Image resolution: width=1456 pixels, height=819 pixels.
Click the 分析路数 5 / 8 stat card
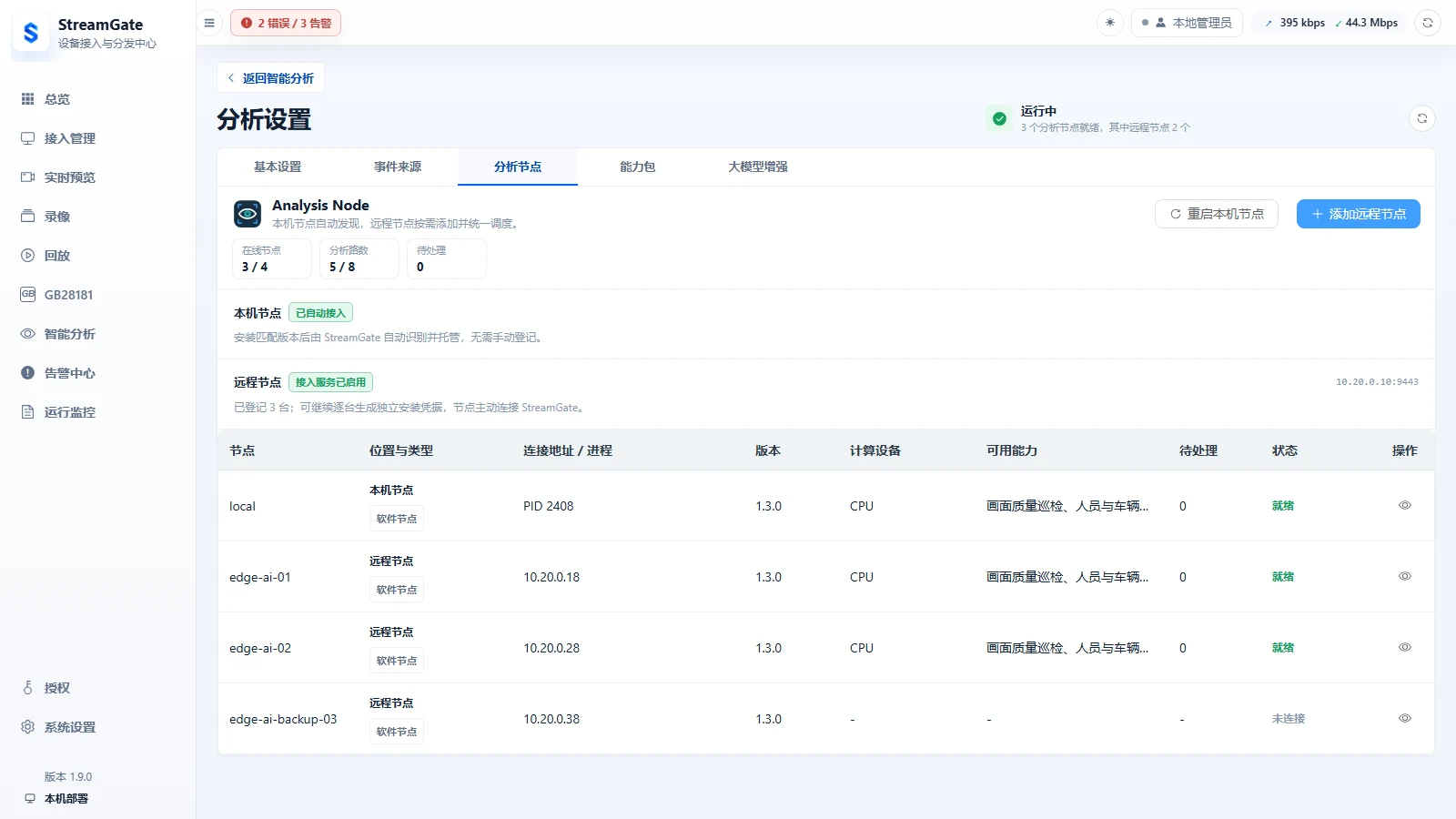tap(359, 258)
